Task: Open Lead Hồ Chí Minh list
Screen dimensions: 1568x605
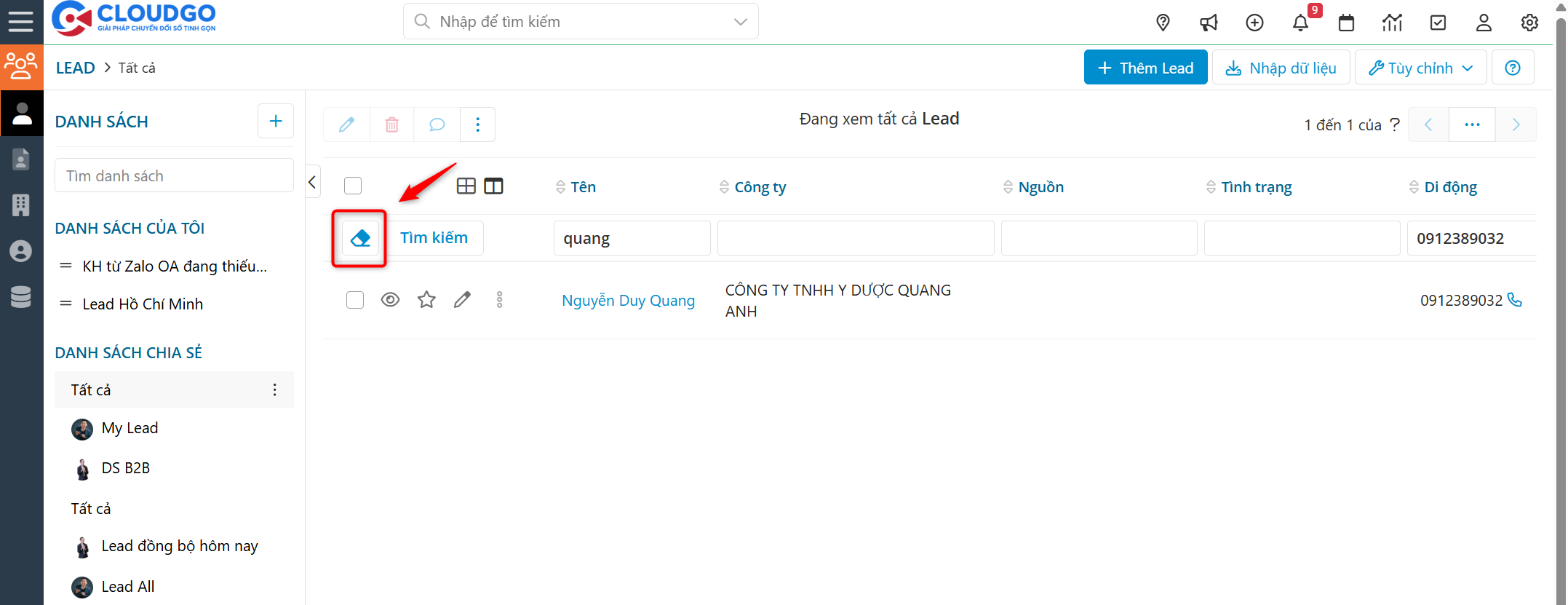Action: (143, 304)
